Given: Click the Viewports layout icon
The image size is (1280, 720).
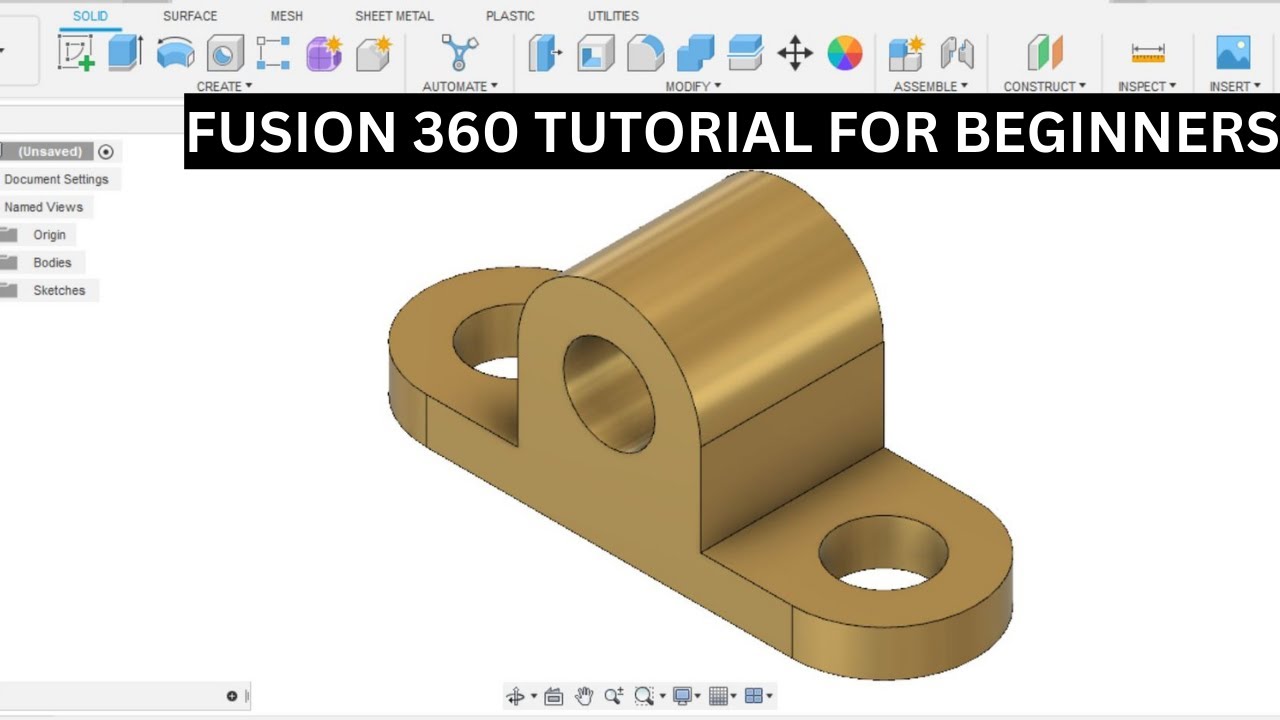Looking at the screenshot, I should (x=755, y=696).
